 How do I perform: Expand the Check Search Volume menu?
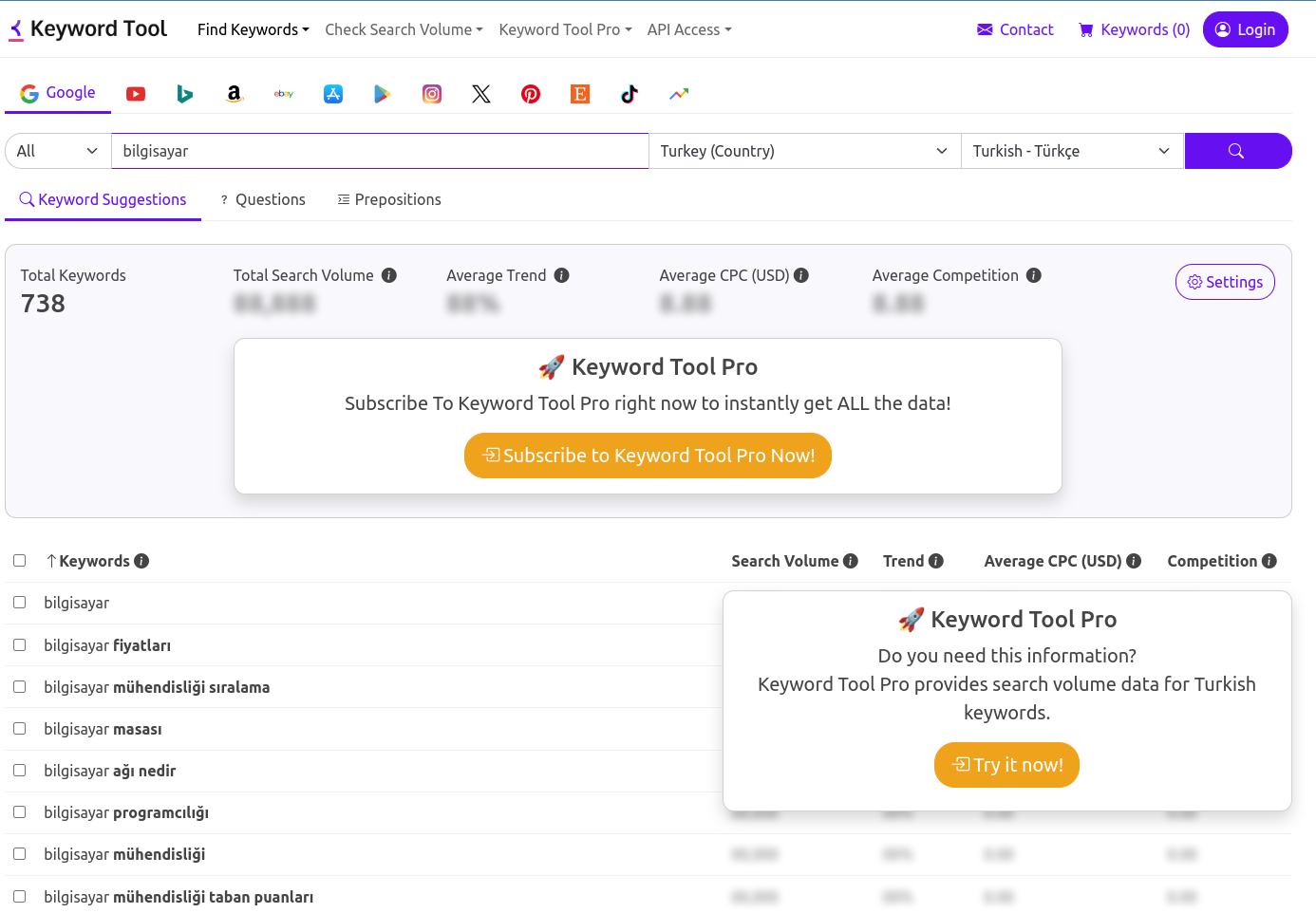(x=404, y=29)
